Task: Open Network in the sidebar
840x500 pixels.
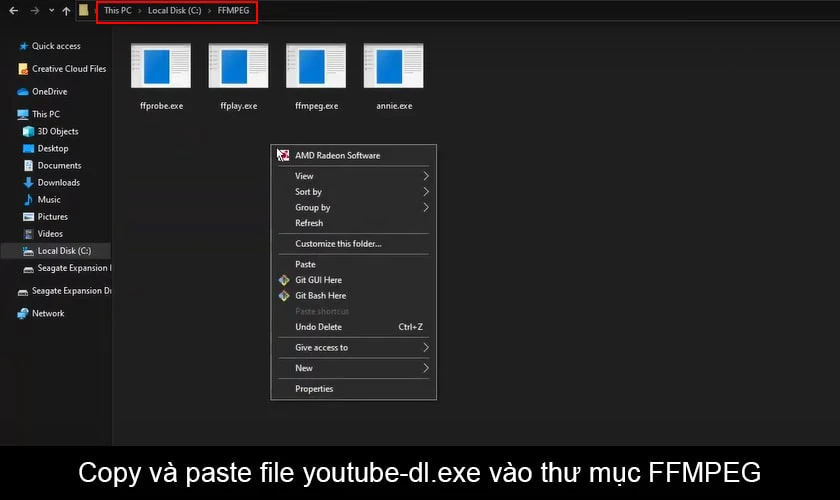Action: click(48, 314)
